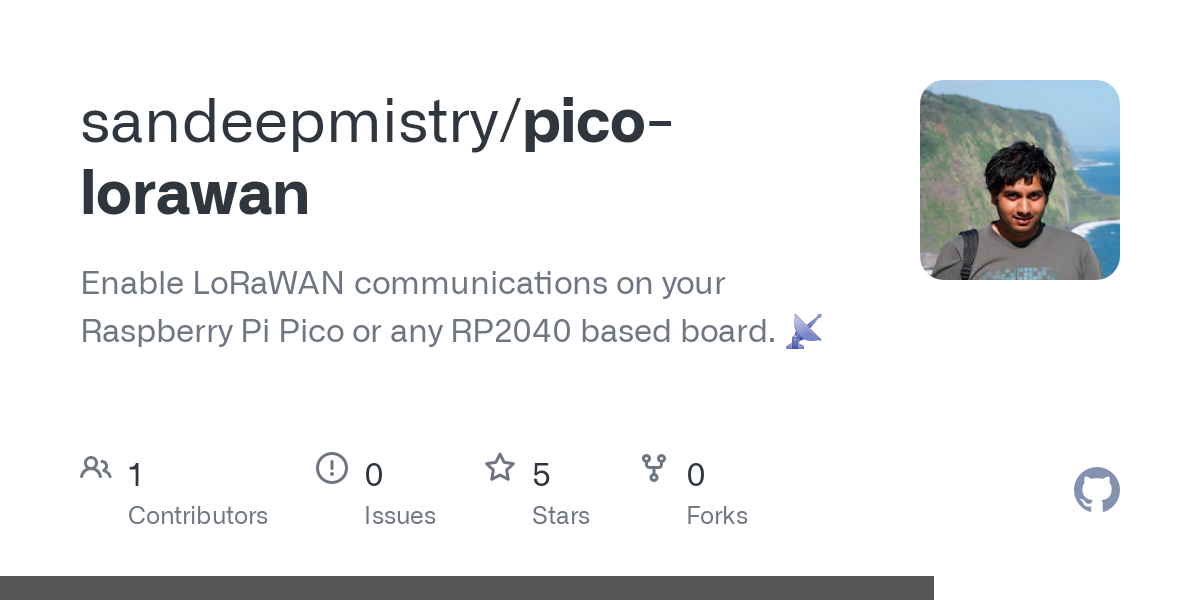
Task: Click the Forks branch icon
Action: 654,468
